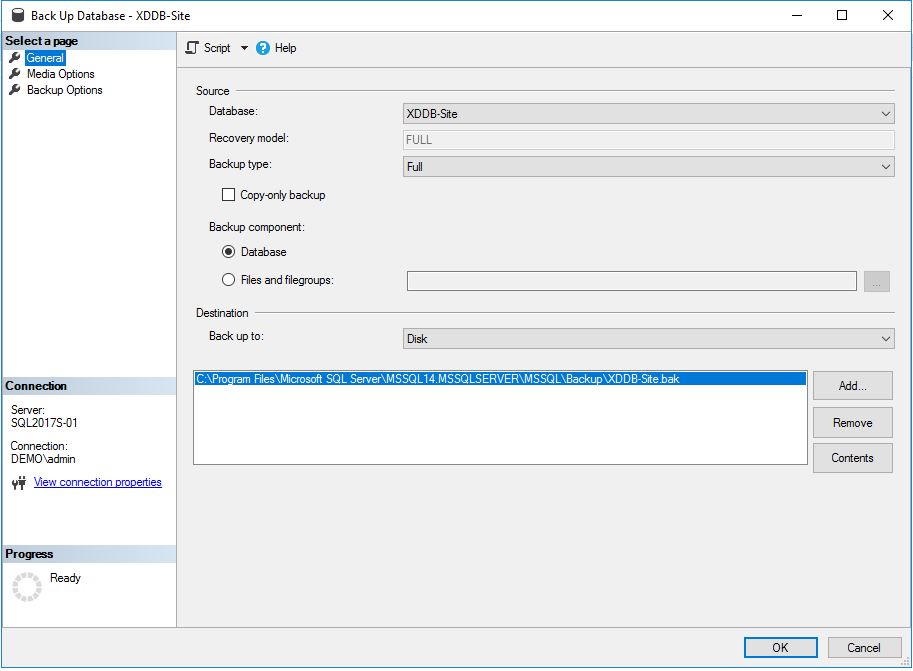The width and height of the screenshot is (913, 671).
Task: Click the Script icon on the toolbar
Action: coord(190,47)
